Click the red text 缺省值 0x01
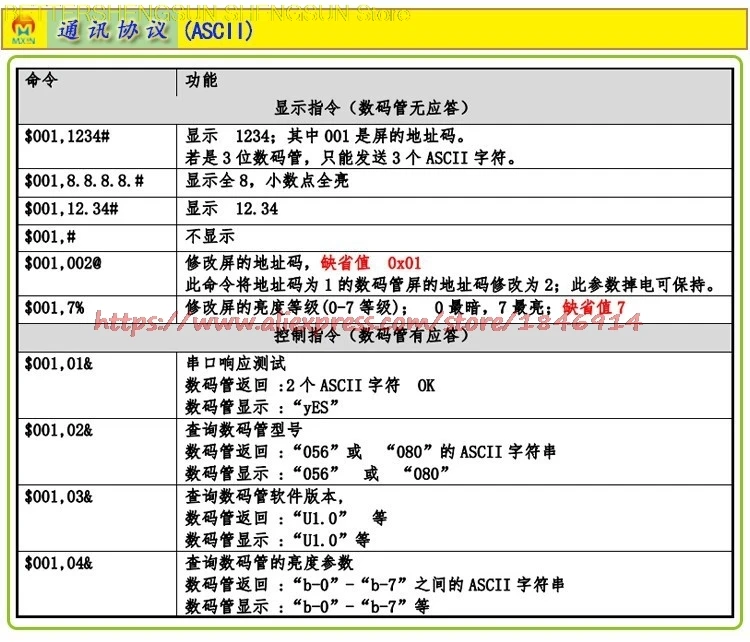The width and height of the screenshot is (750, 642). coord(371,263)
